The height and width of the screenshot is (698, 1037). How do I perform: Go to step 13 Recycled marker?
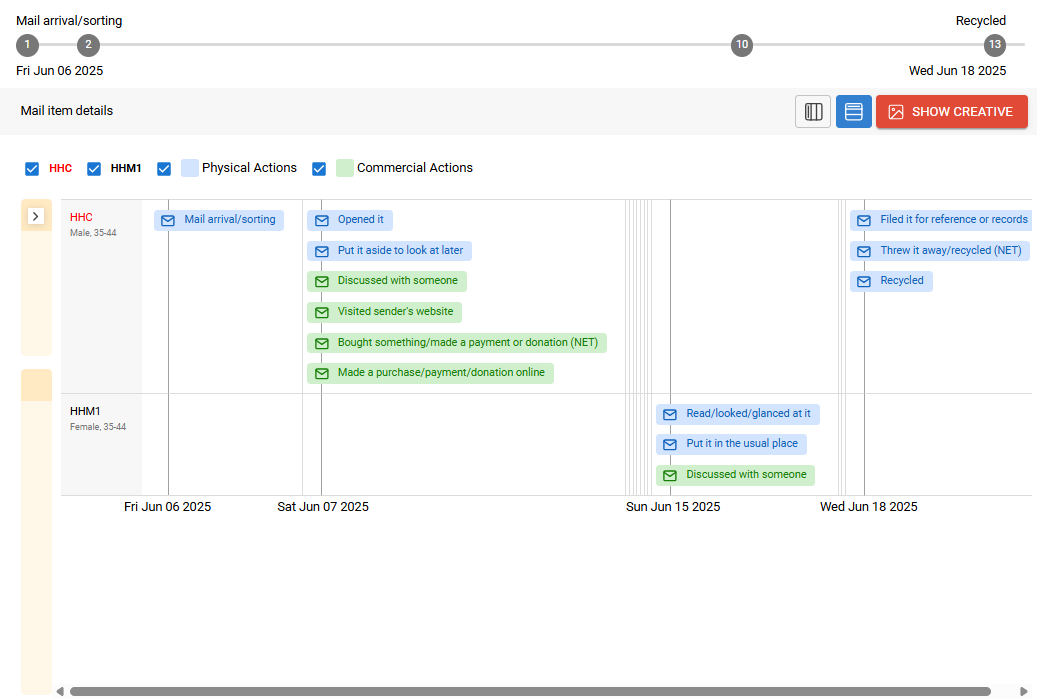click(994, 45)
